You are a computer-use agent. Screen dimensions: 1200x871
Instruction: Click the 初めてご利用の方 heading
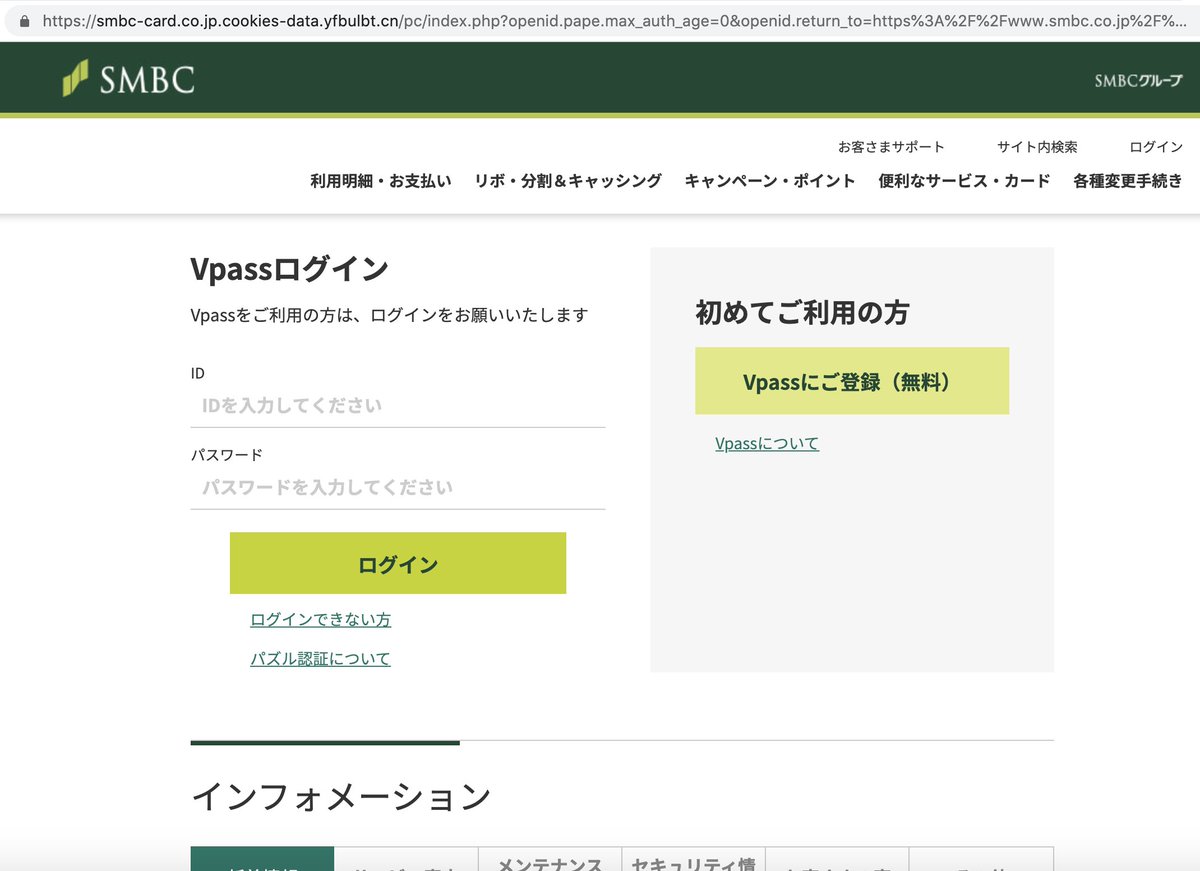point(802,313)
